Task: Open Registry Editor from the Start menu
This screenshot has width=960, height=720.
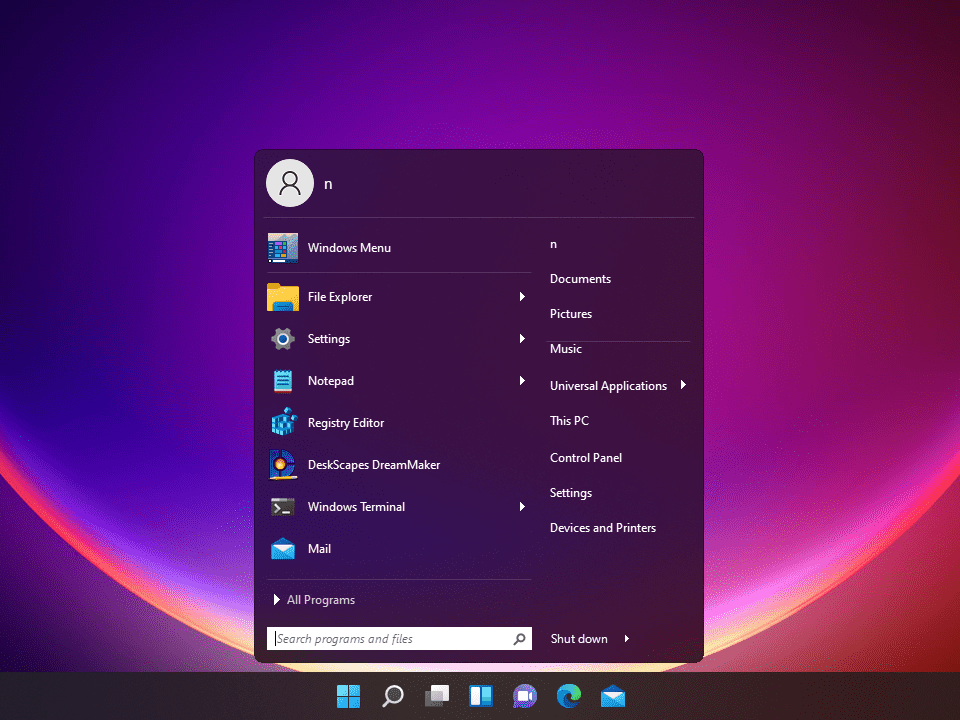Action: coord(345,422)
